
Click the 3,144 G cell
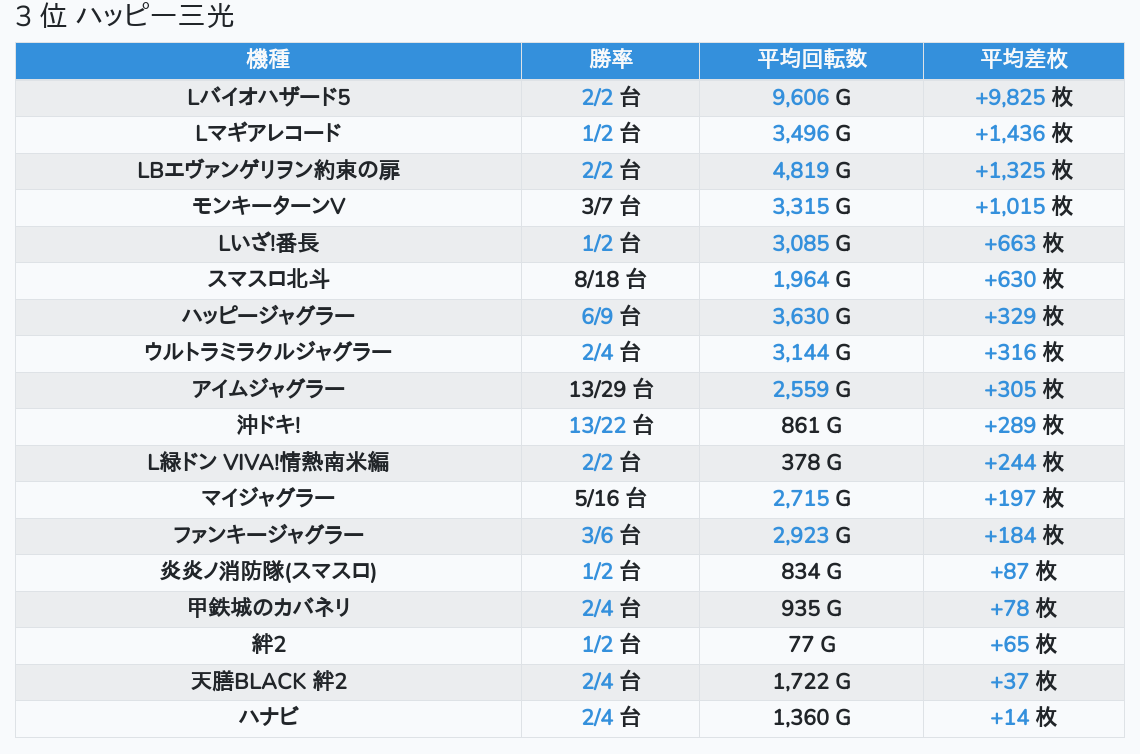tap(811, 353)
